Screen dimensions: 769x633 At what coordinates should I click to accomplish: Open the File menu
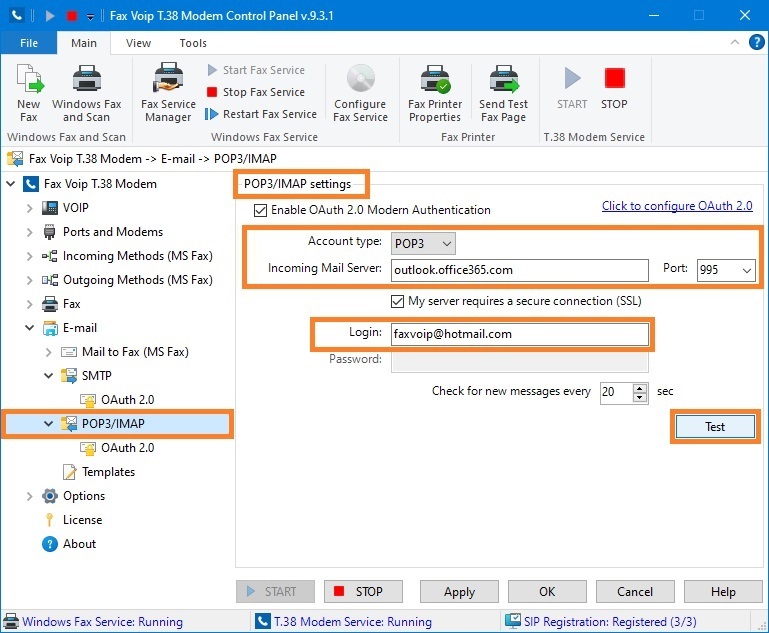[x=29, y=43]
